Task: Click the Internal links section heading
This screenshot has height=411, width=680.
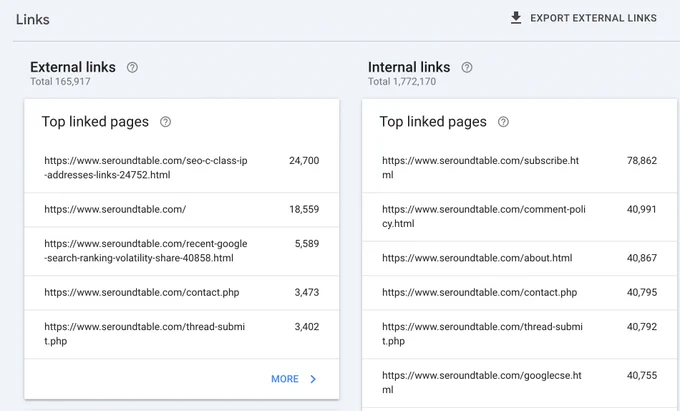Action: (409, 67)
